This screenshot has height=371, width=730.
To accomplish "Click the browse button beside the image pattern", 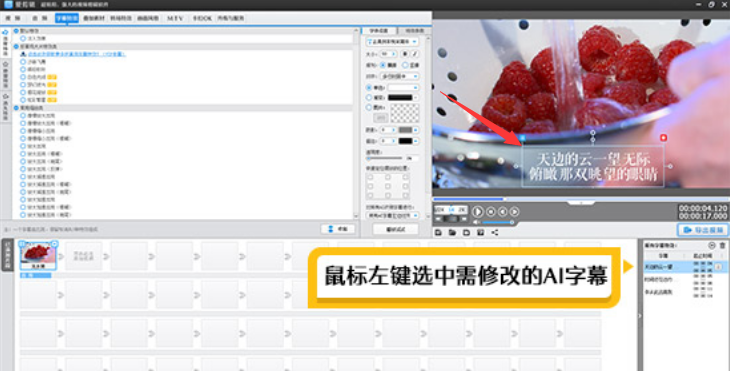I will point(380,118).
